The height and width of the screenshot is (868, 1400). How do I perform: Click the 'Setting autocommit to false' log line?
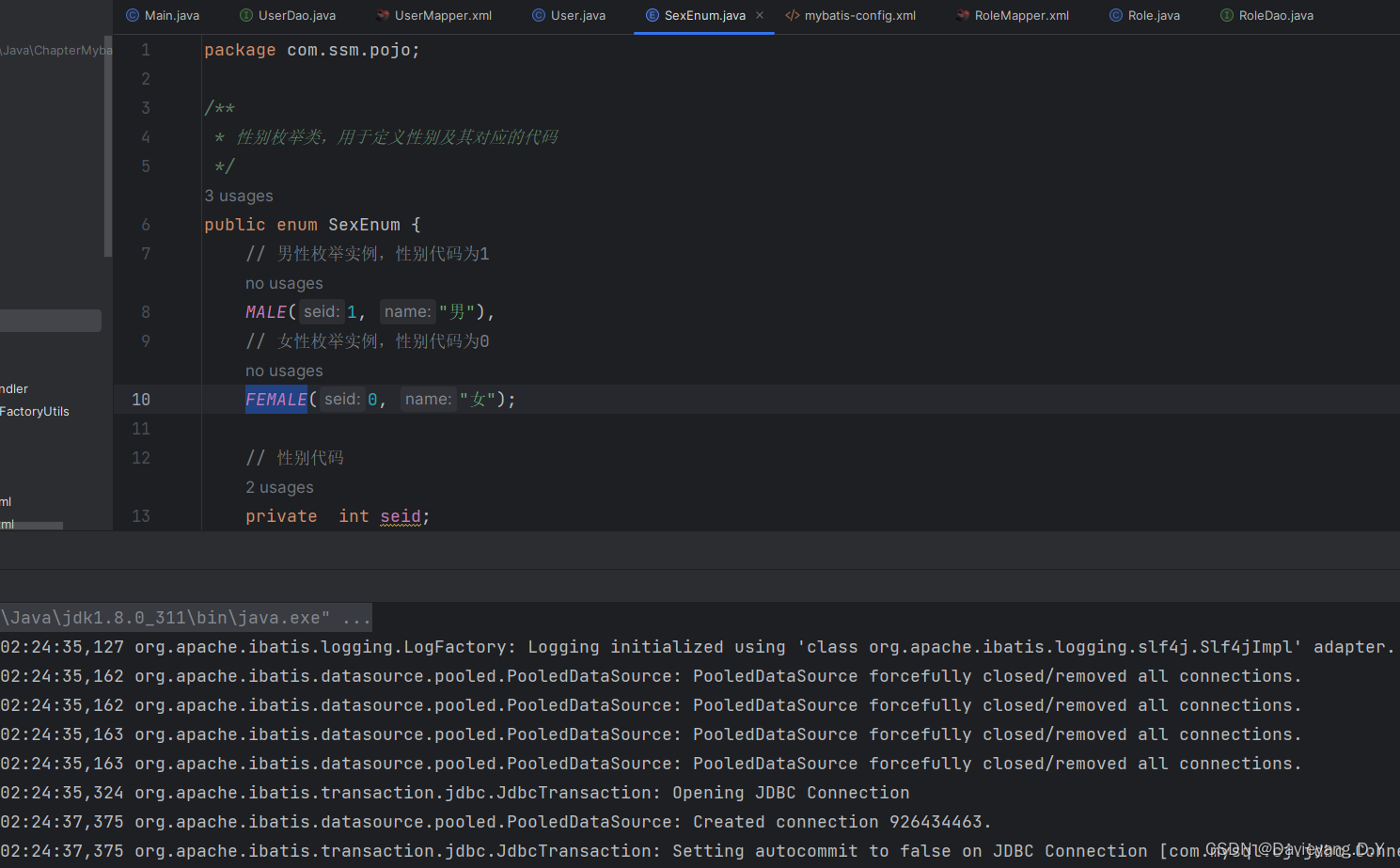pos(700,851)
